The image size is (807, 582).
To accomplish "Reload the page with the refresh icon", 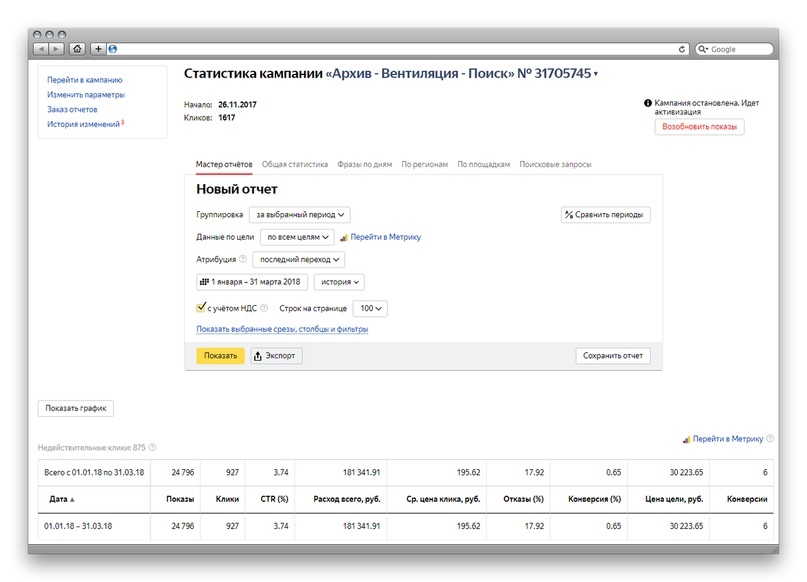I will tap(682, 49).
